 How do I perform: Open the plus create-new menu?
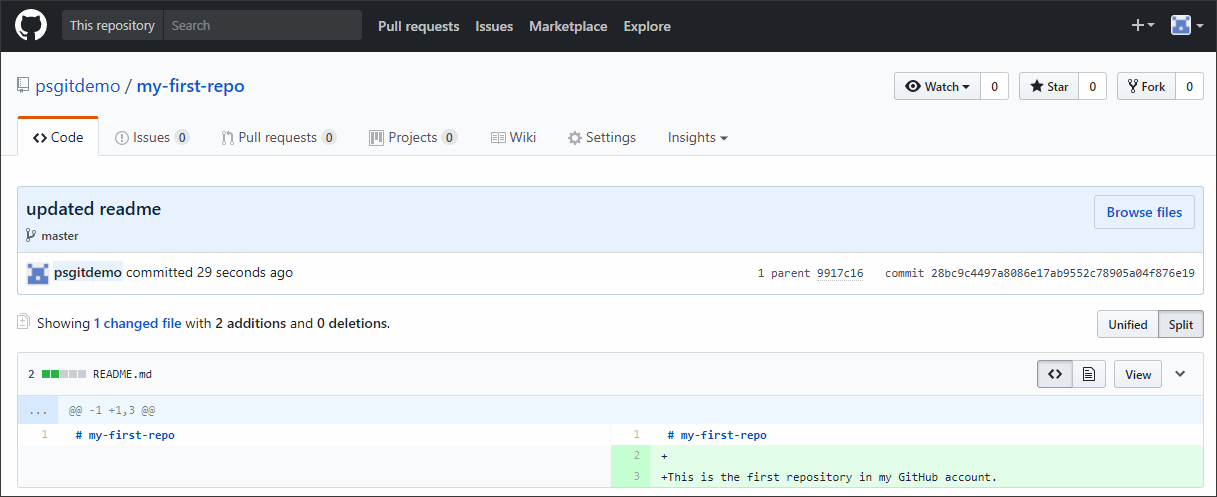pos(1142,26)
